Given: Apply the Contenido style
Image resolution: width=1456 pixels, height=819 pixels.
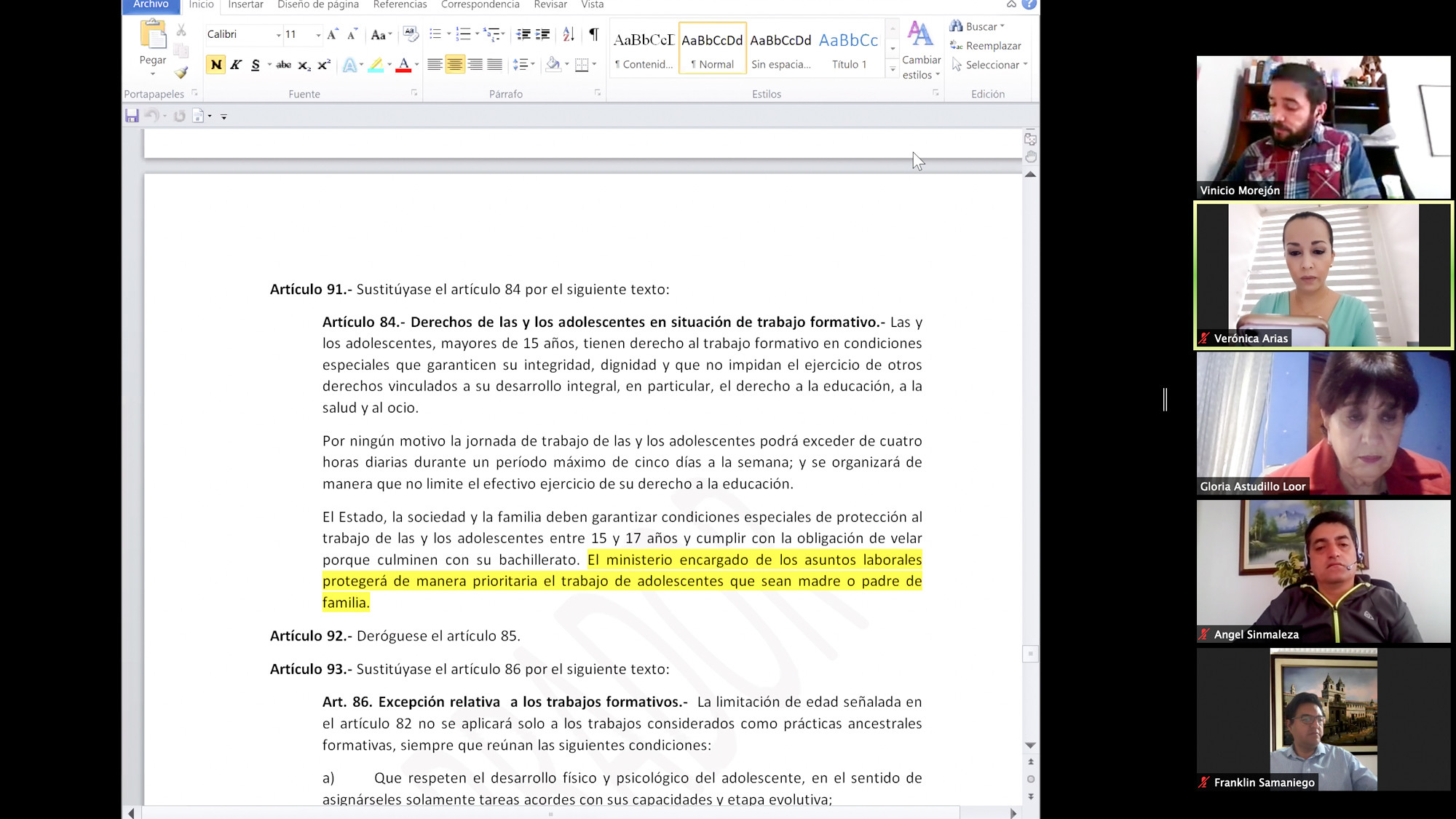Looking at the screenshot, I should pos(644,48).
